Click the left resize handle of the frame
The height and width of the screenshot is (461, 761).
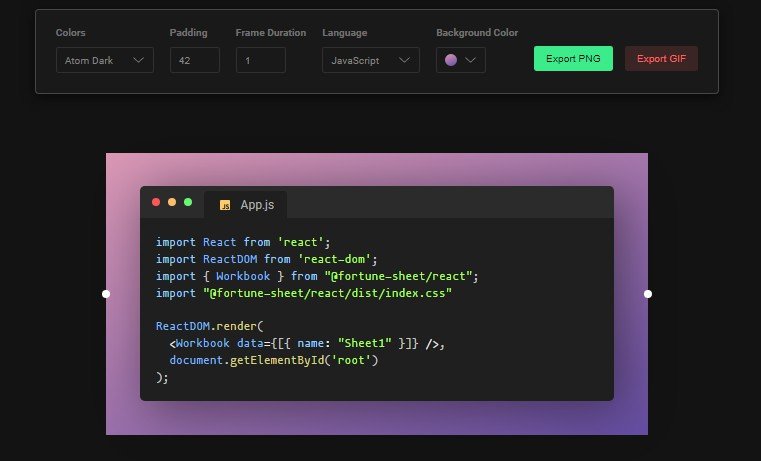coord(106,294)
